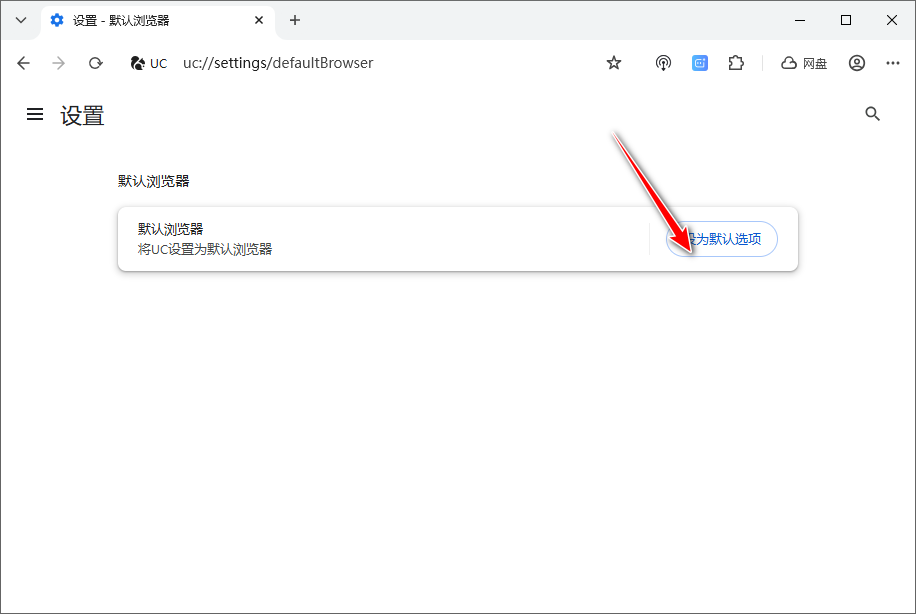Screen dimensions: 916x614
Task: Click the address bar URL field
Action: tap(278, 63)
